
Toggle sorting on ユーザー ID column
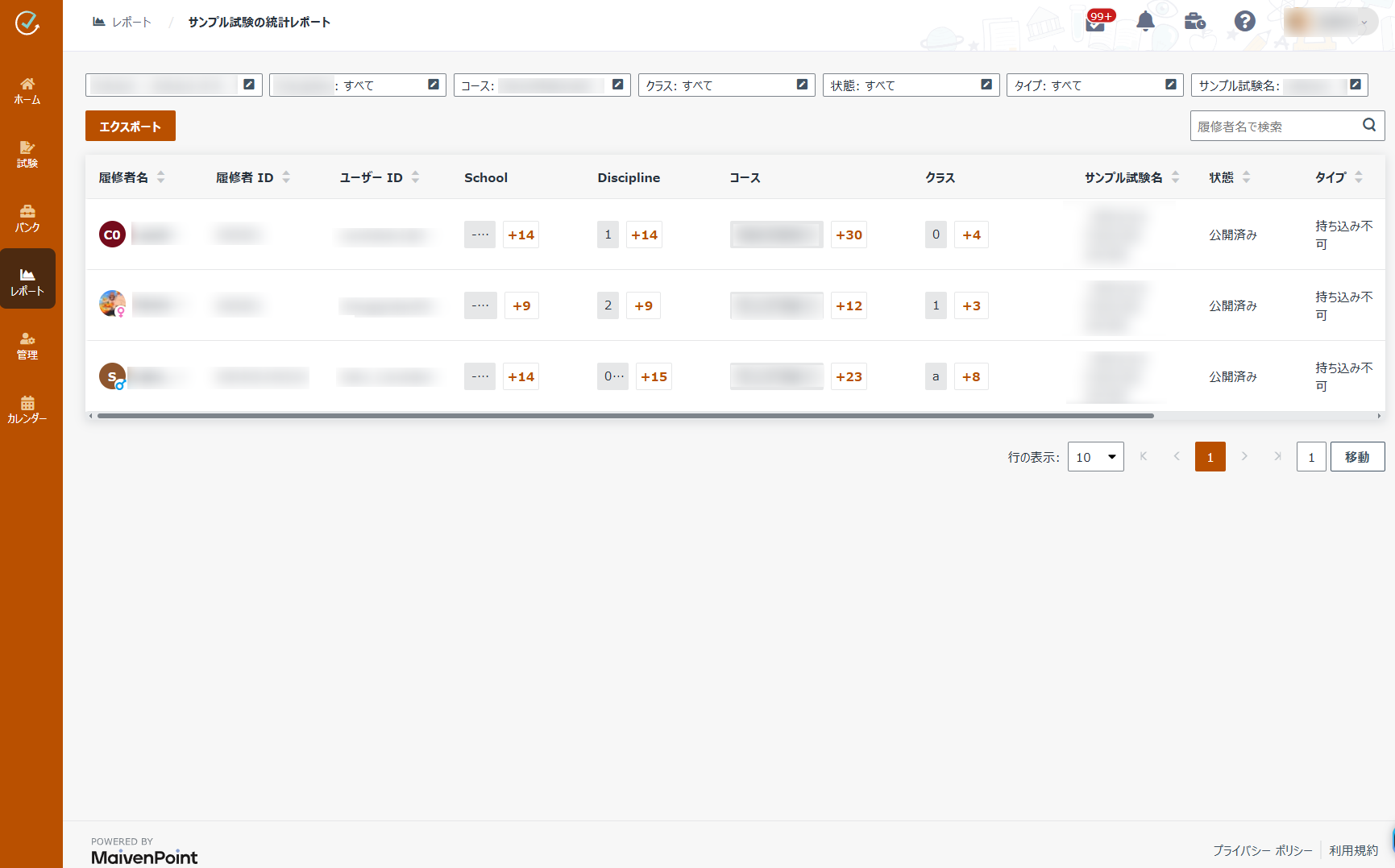coord(415,177)
